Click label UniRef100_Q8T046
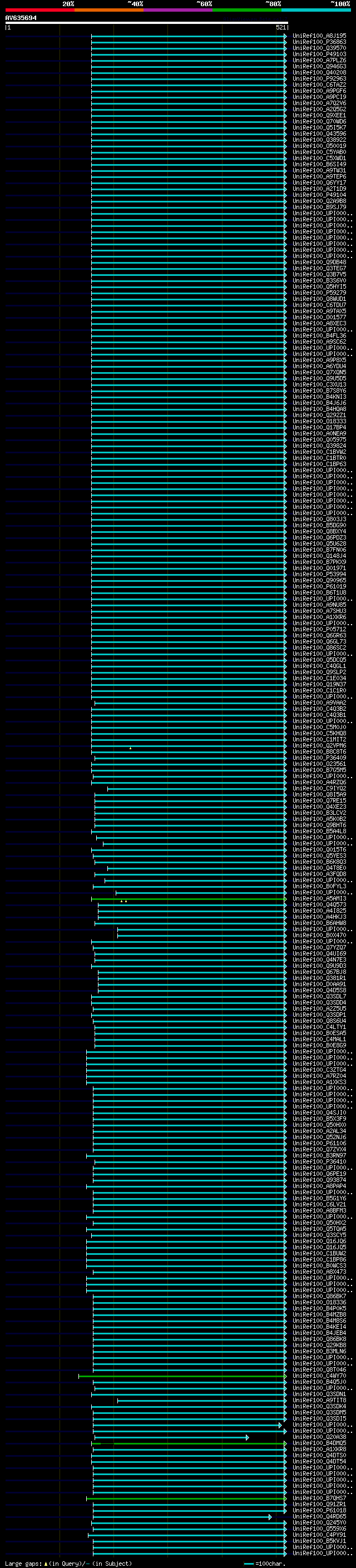This screenshot has width=356, height=1568. (319, 1370)
